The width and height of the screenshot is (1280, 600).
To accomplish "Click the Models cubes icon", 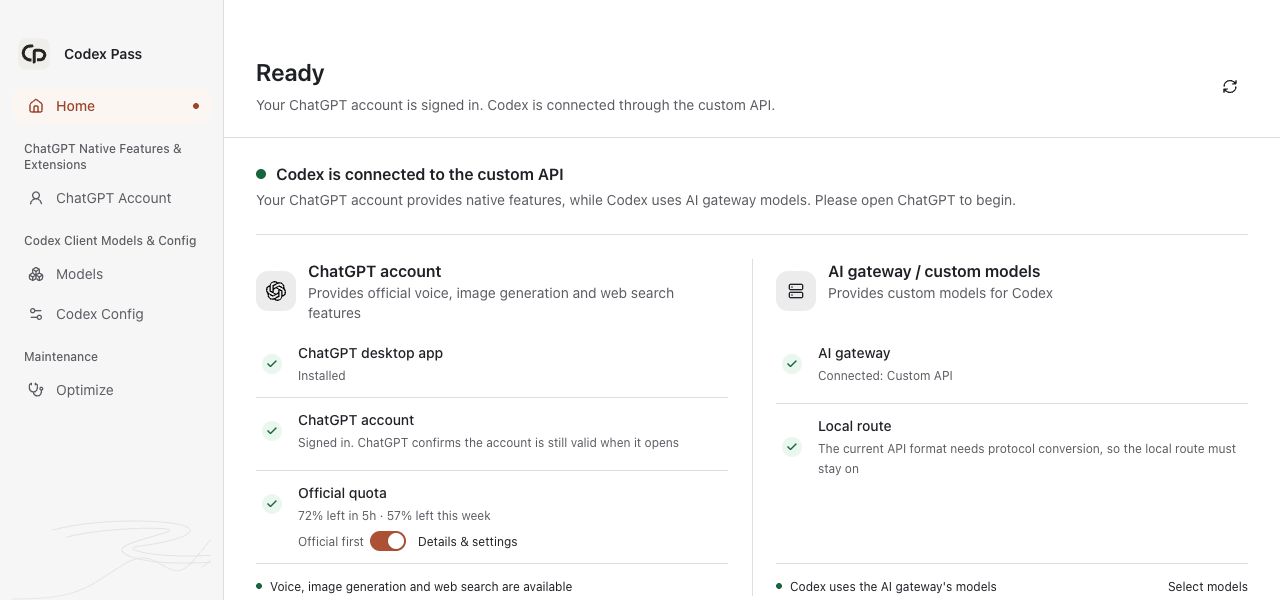I will tap(36, 274).
